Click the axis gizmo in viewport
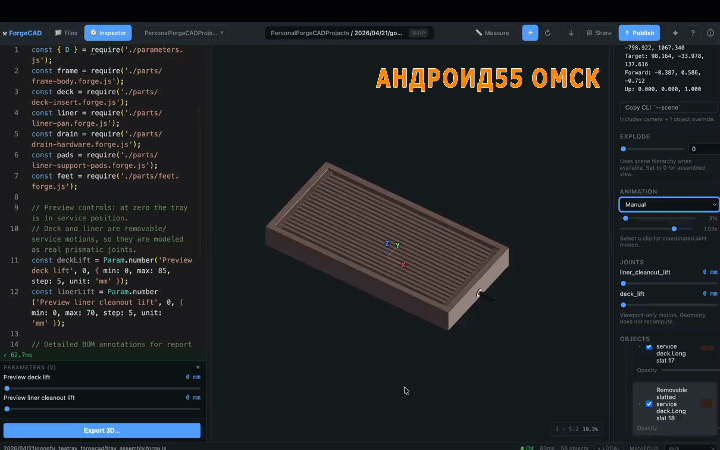720x450 pixels. 395,253
